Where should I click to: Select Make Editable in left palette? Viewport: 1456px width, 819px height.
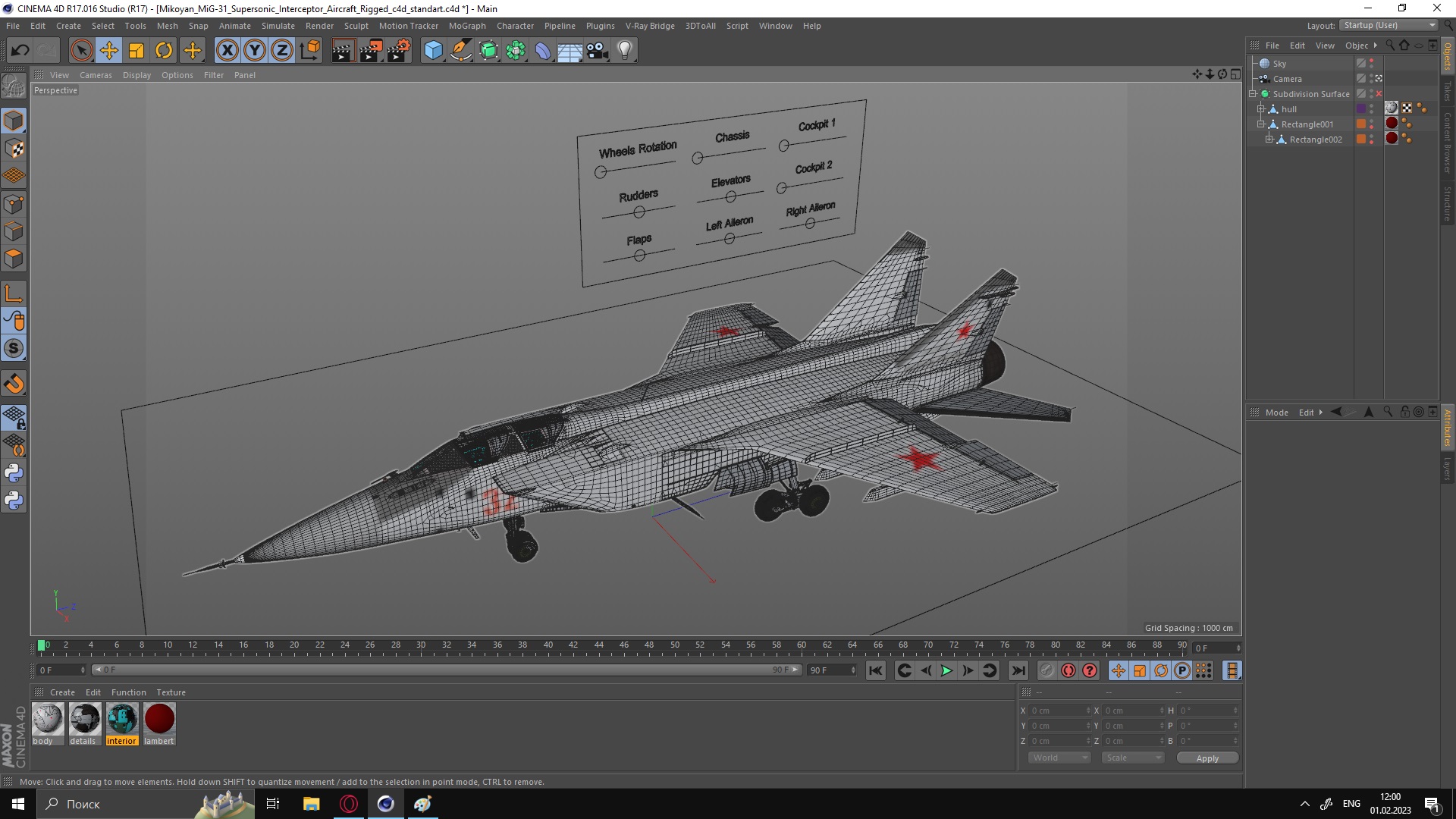tap(14, 86)
